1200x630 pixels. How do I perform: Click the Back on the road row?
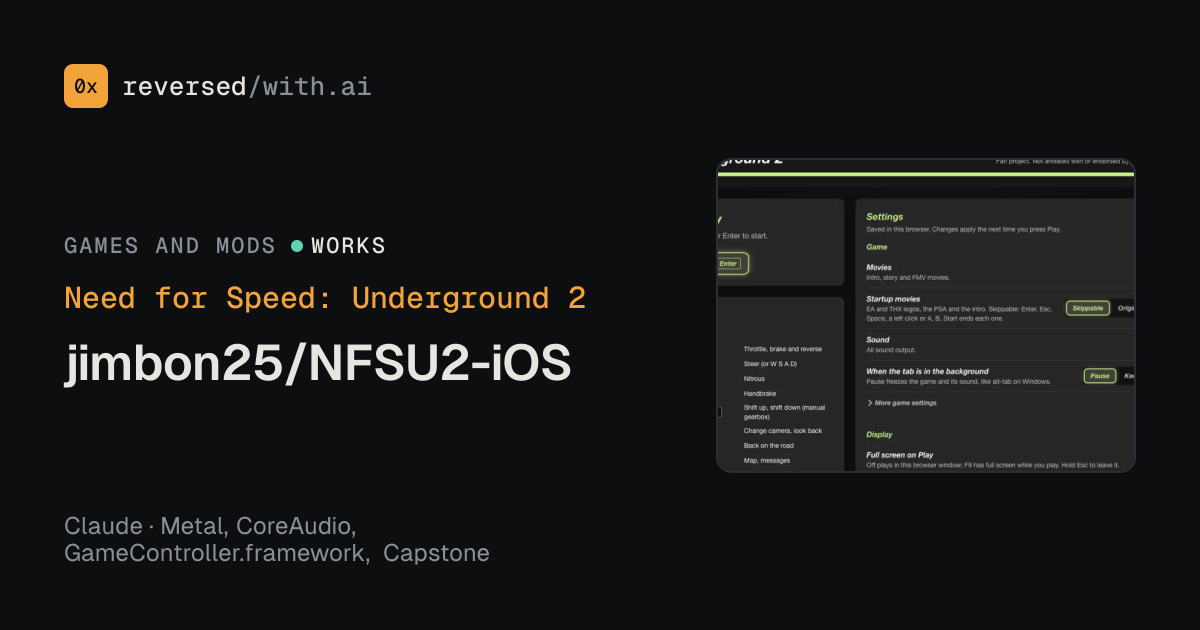[x=768, y=445]
